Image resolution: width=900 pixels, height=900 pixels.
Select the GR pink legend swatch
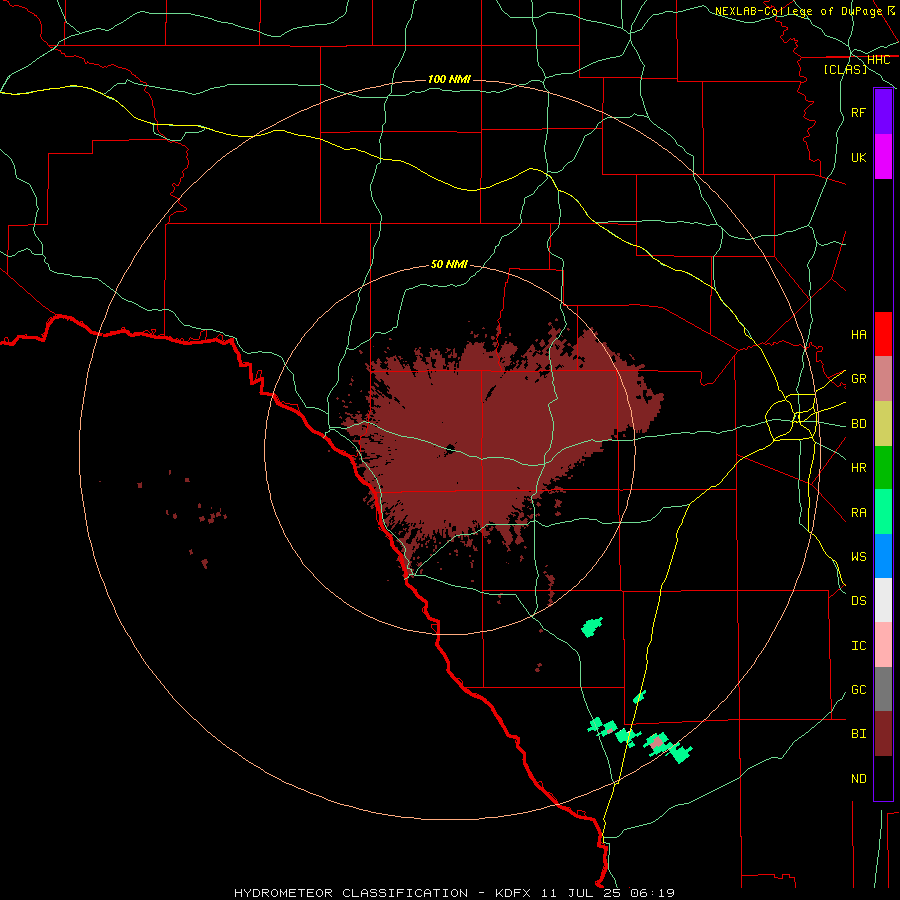click(883, 379)
